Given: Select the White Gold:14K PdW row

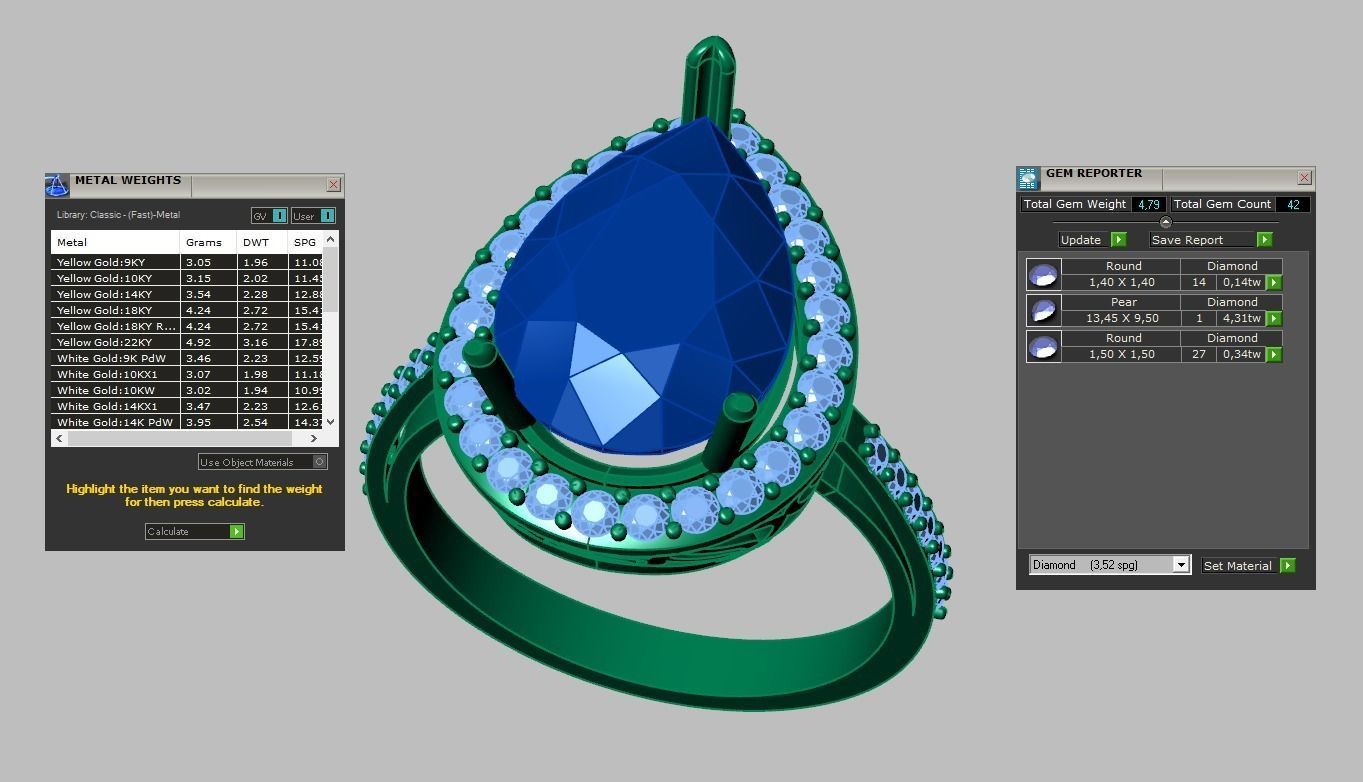Looking at the screenshot, I should coord(187,422).
